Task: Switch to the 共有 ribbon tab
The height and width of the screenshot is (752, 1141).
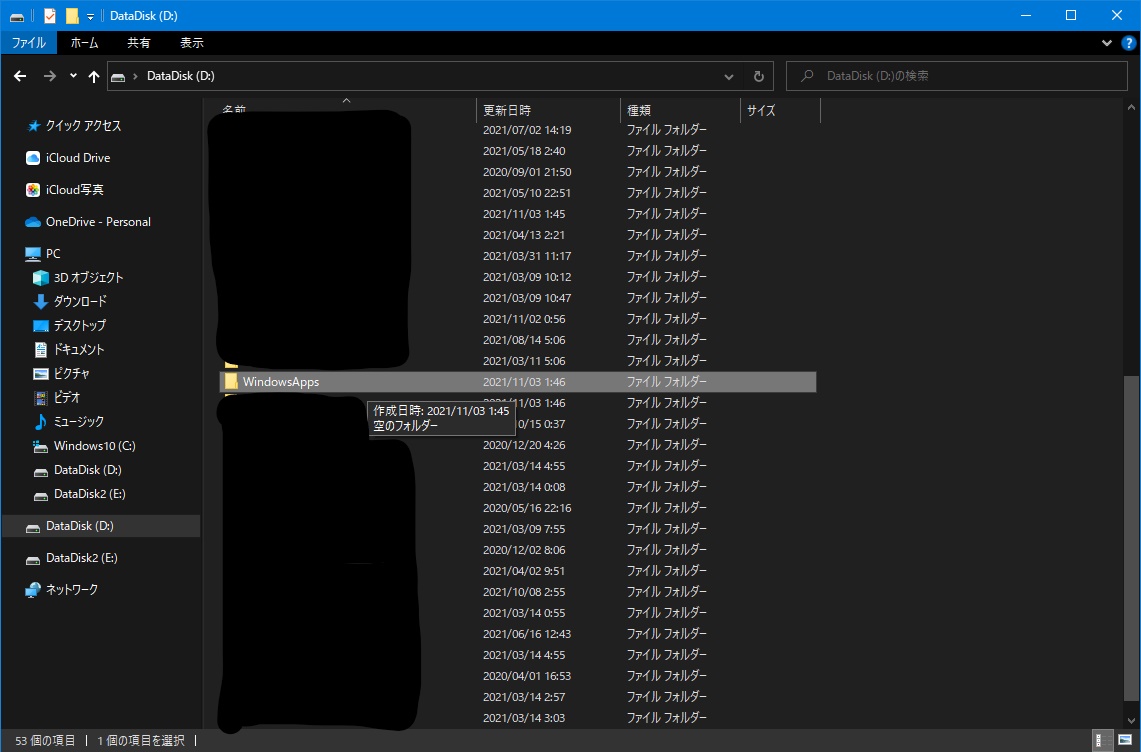Action: (x=138, y=43)
